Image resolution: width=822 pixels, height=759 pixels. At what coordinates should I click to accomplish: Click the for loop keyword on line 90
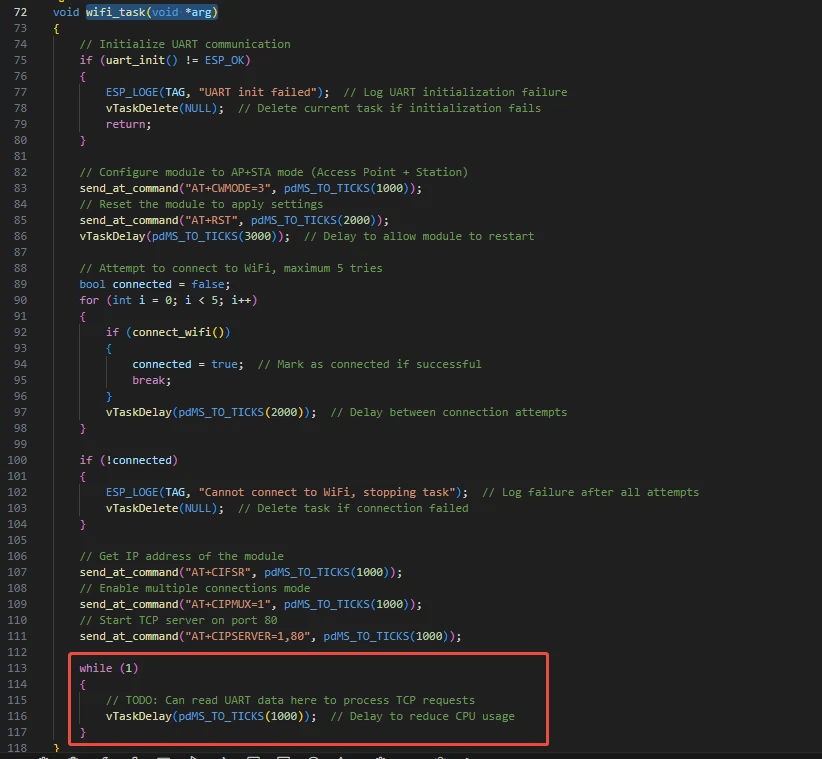[89, 300]
